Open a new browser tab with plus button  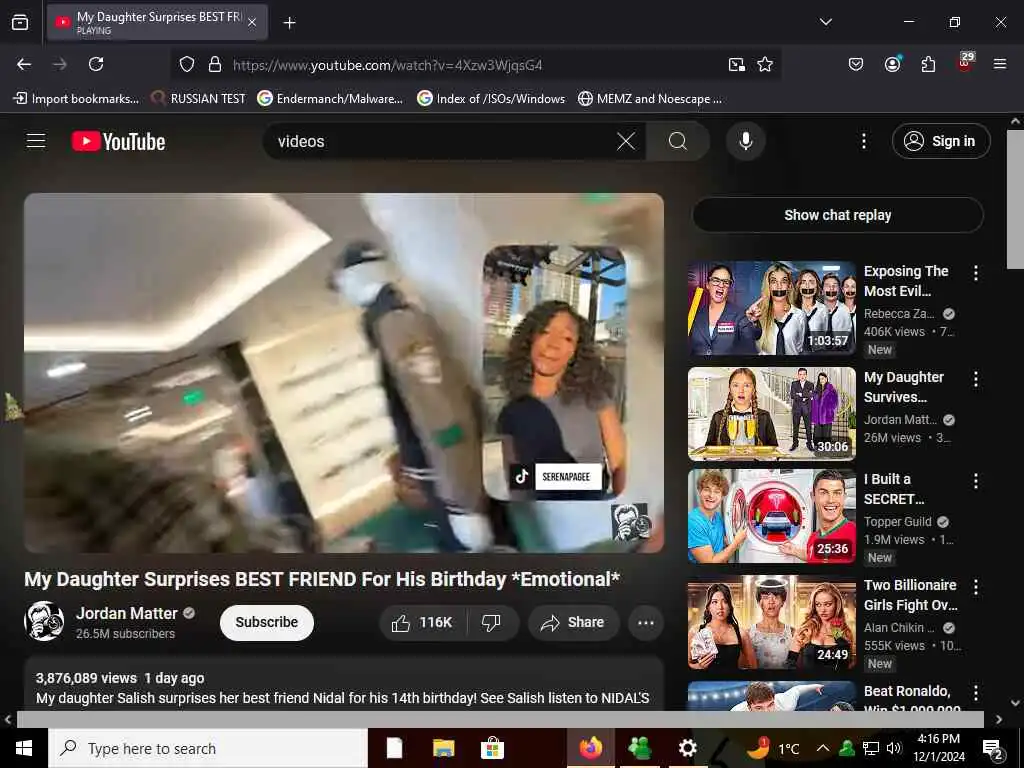pyautogui.click(x=289, y=23)
